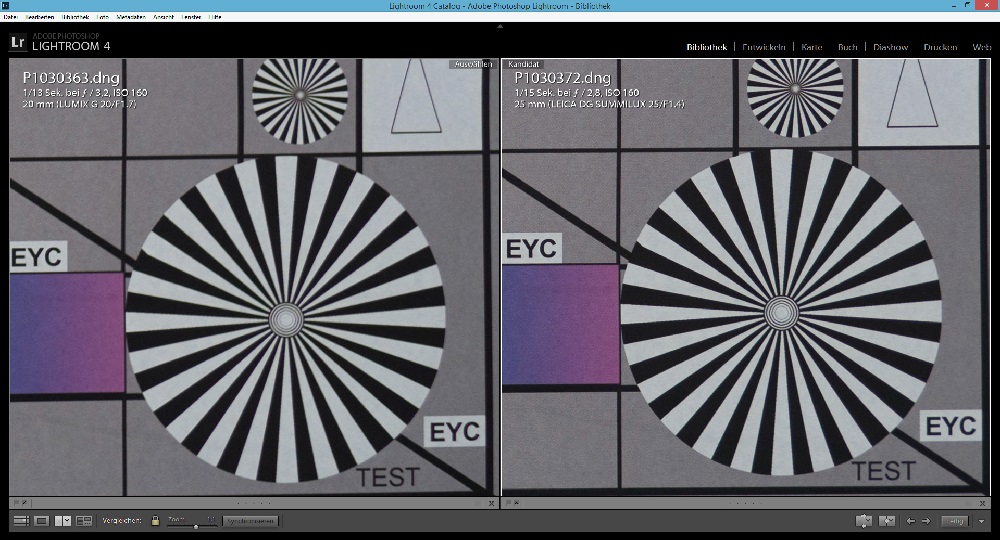
Task: Click the LUMIX G 20/F1.7 lens text
Action: point(96,104)
